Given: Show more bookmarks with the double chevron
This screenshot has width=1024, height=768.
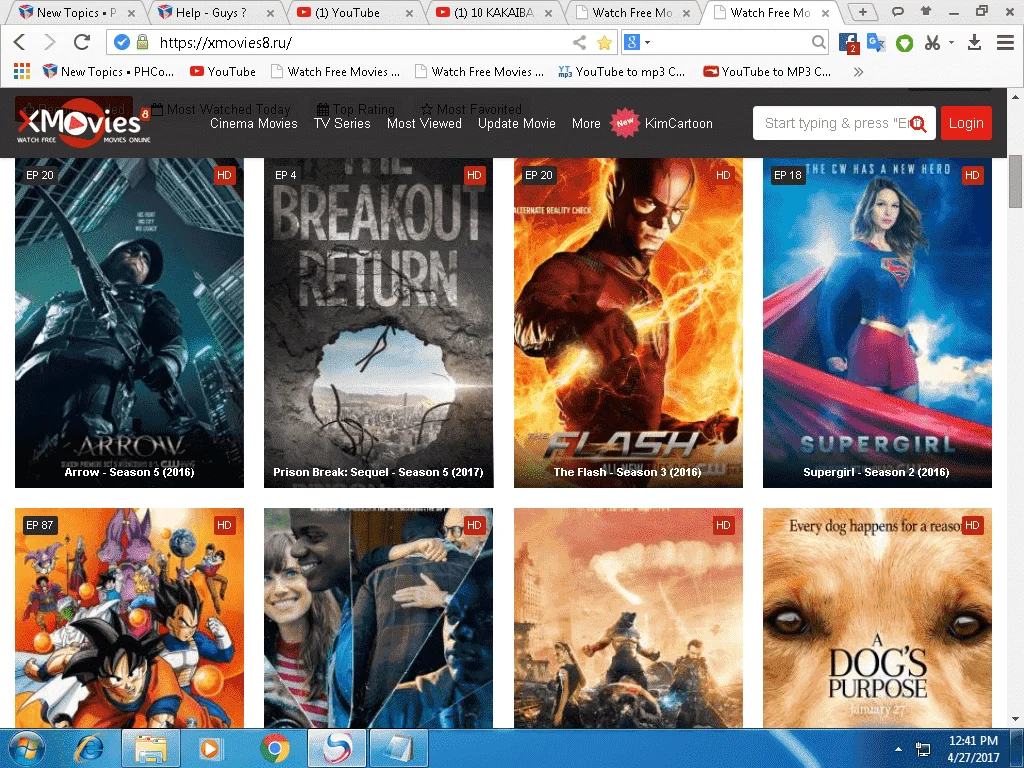Looking at the screenshot, I should pos(858,72).
